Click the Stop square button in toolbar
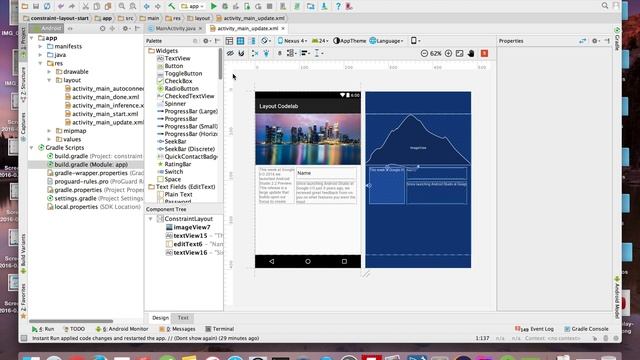Viewport: 640px width, 360px height. (269, 6)
